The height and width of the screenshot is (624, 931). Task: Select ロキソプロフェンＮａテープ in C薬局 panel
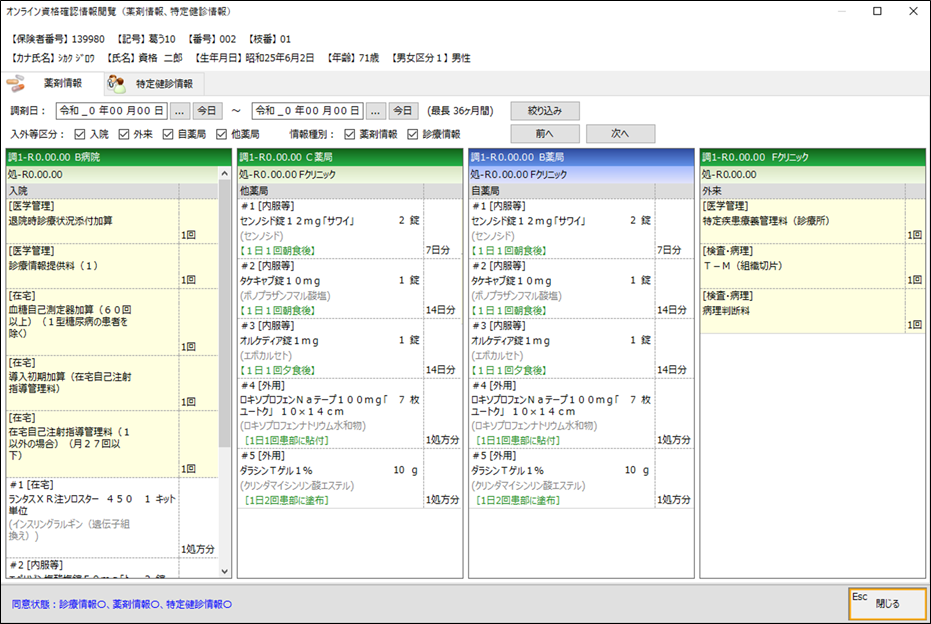click(x=350, y=413)
